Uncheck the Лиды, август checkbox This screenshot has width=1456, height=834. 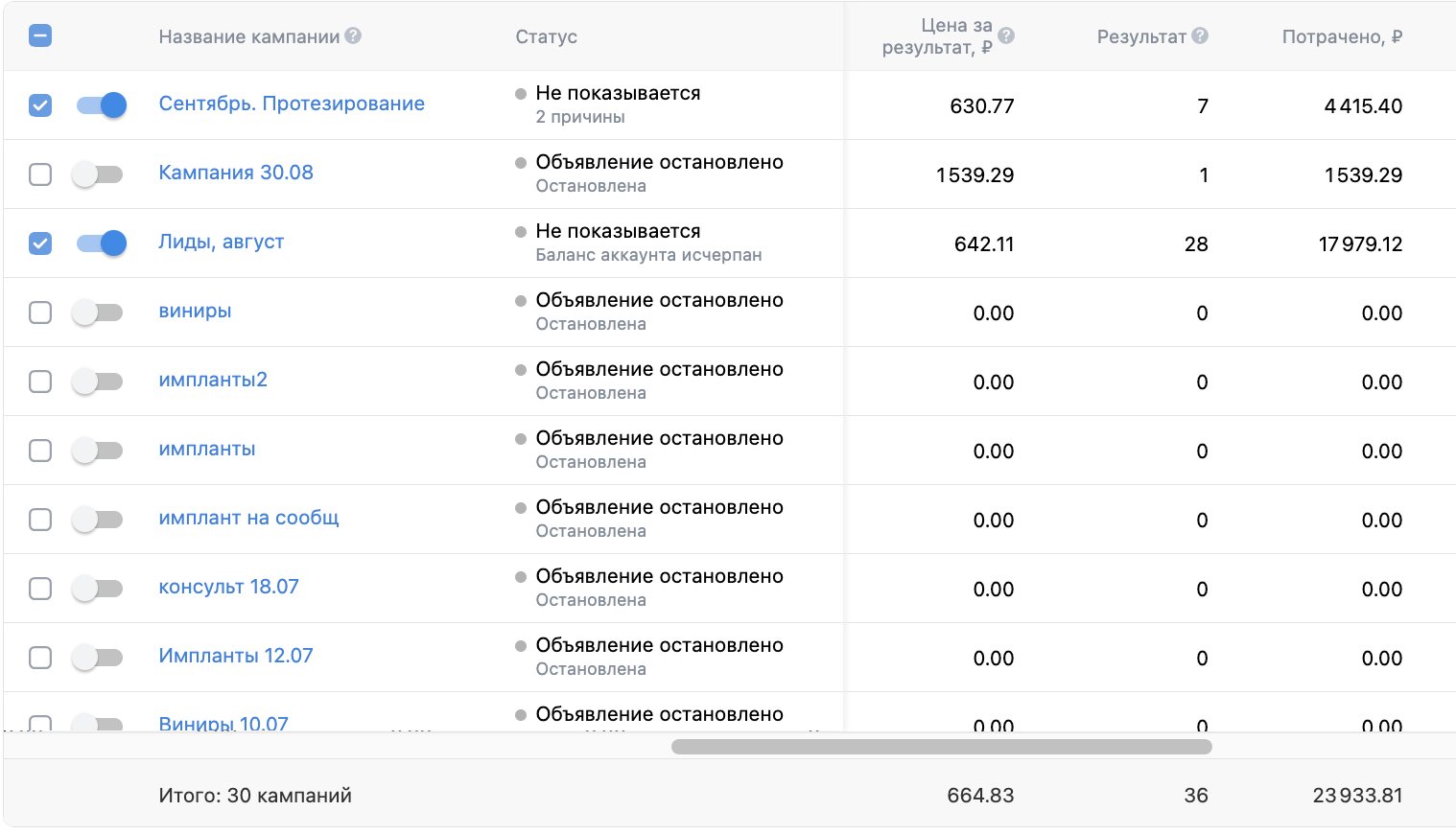[x=40, y=243]
